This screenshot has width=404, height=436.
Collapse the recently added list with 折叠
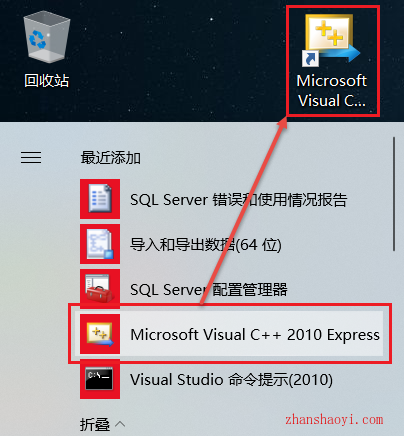[x=95, y=425]
